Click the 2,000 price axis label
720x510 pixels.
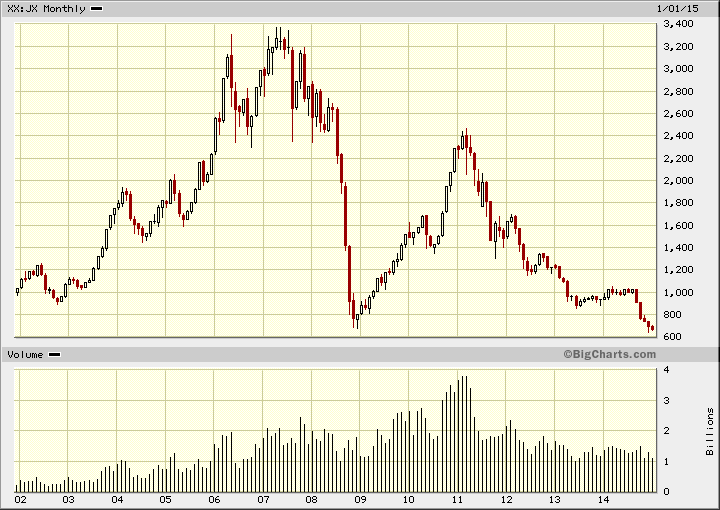point(678,180)
